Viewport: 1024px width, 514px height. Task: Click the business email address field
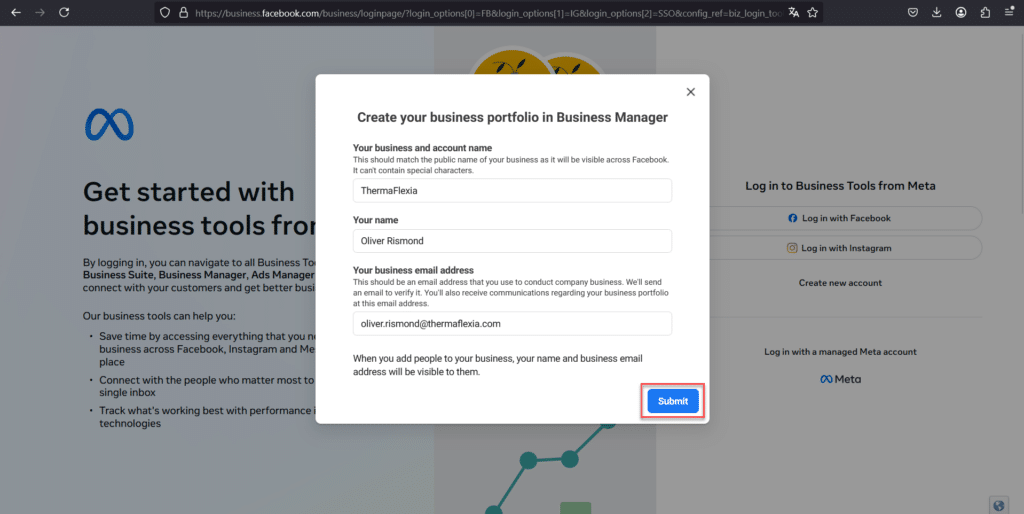pos(512,323)
